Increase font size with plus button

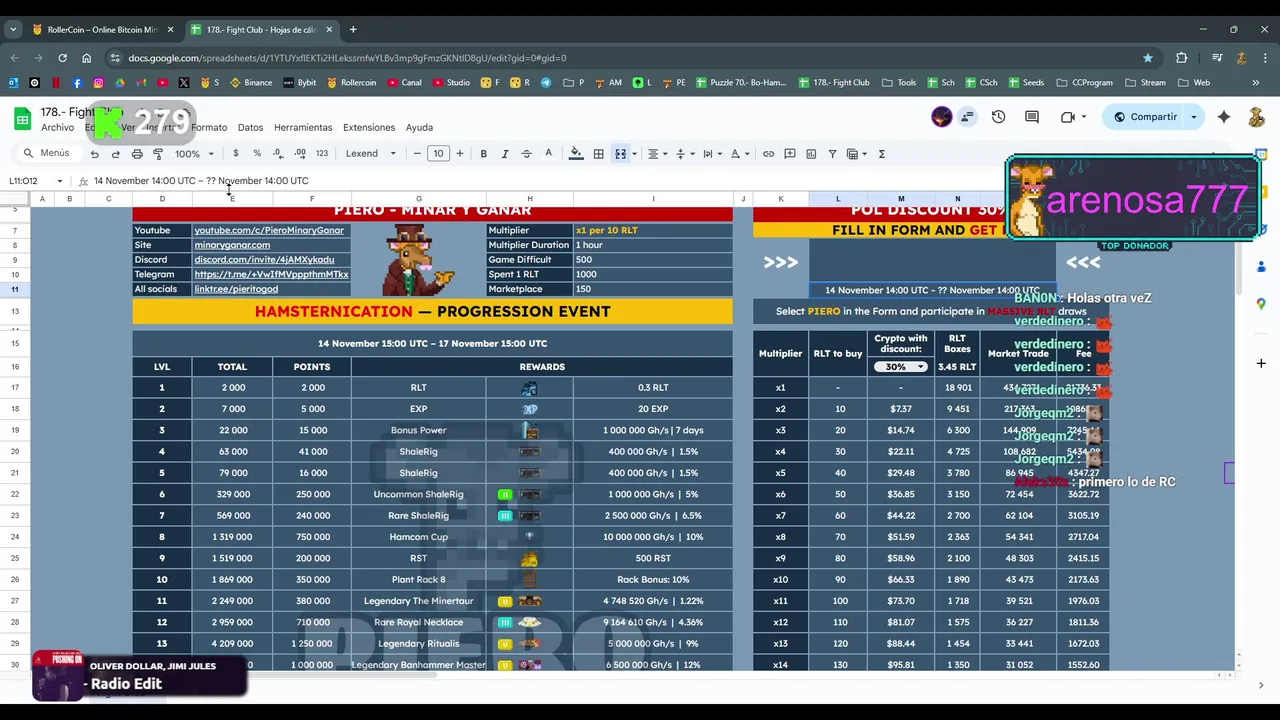point(460,154)
